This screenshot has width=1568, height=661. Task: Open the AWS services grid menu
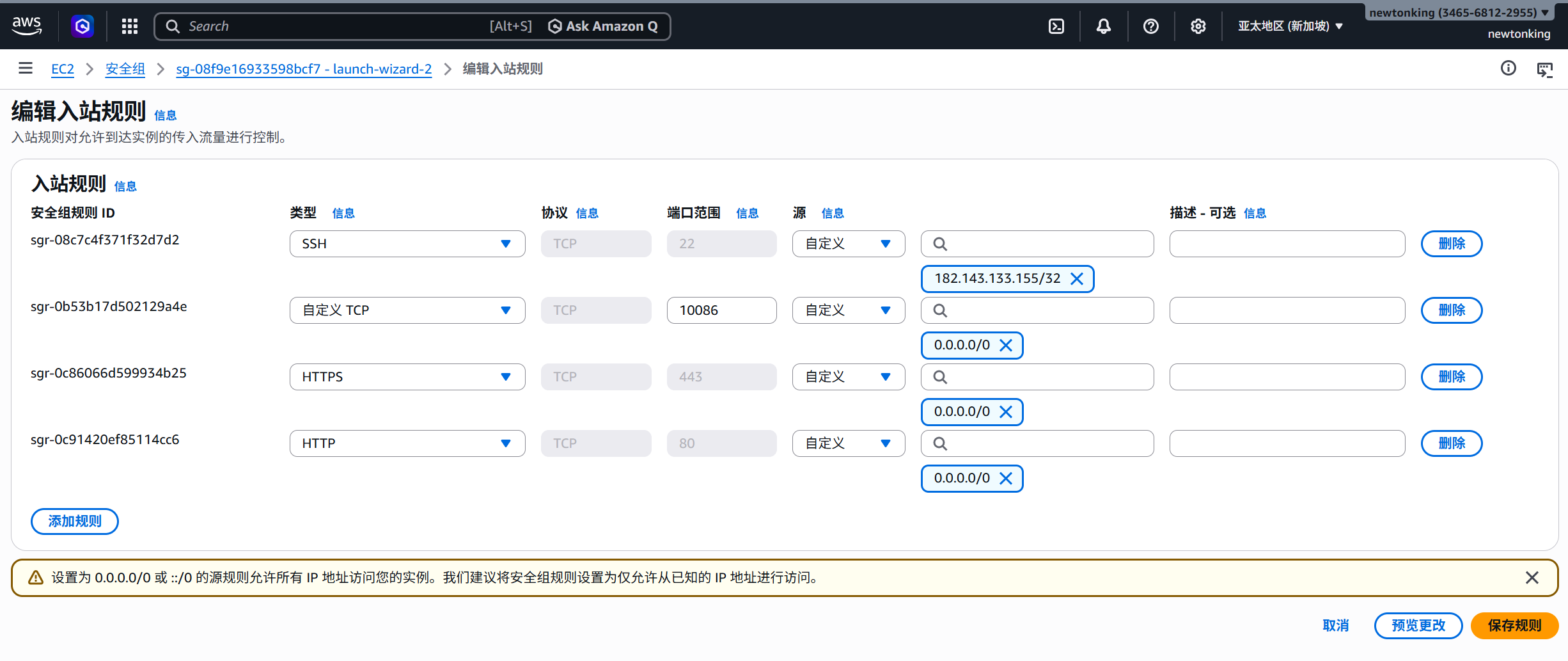(130, 26)
